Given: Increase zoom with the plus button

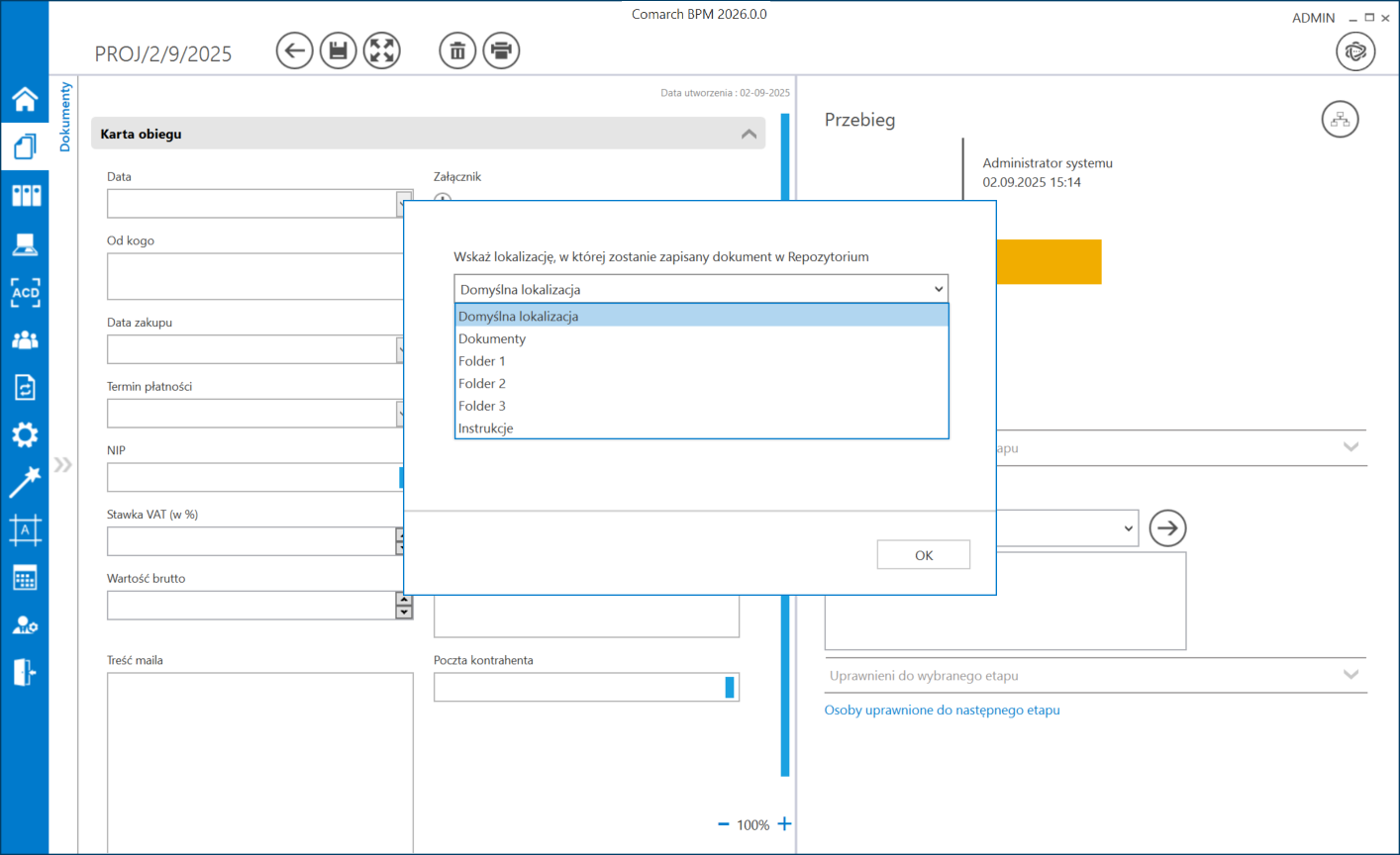Looking at the screenshot, I should click(x=784, y=824).
